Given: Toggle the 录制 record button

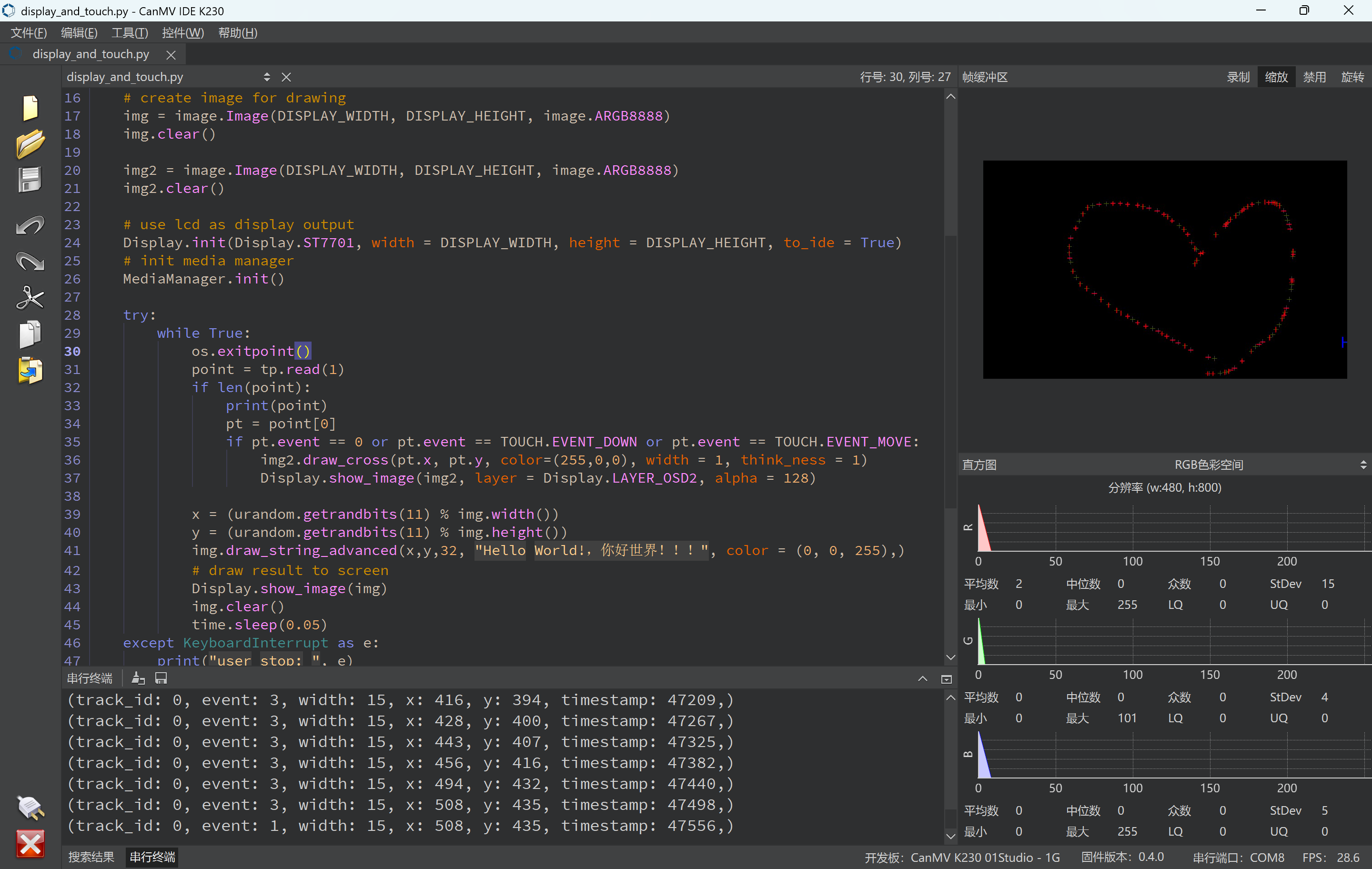Looking at the screenshot, I should [1238, 77].
